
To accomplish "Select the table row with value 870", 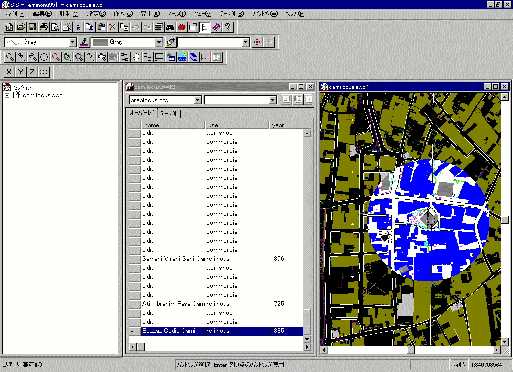I will 215,259.
